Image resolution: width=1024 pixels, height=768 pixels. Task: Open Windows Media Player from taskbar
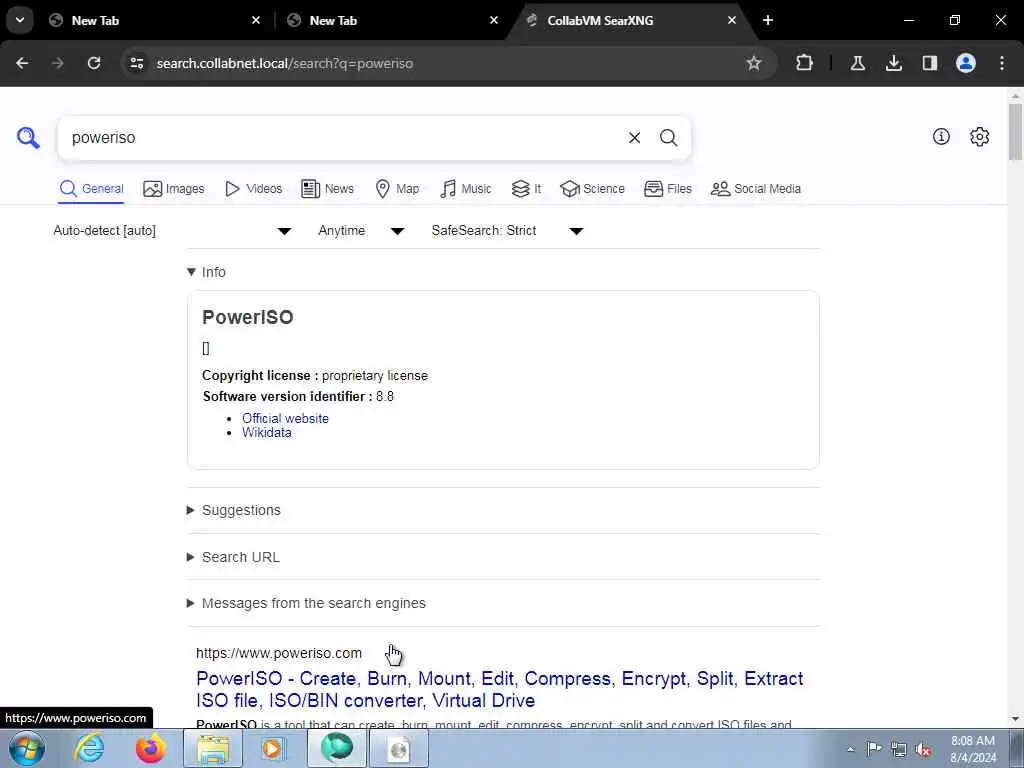pos(273,748)
